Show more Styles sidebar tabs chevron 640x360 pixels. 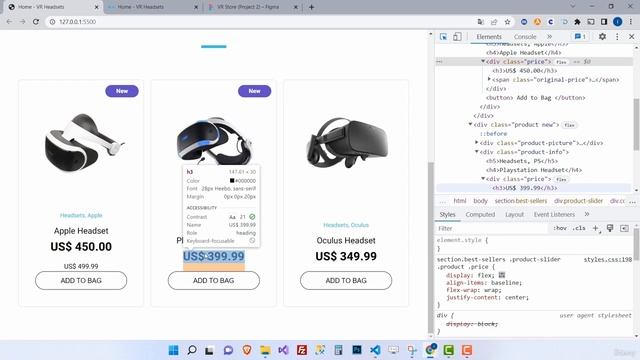pyautogui.click(x=587, y=214)
